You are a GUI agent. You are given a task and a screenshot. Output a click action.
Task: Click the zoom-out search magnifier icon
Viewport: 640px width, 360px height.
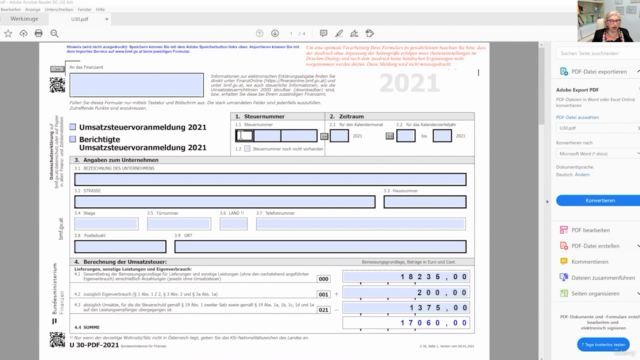pyautogui.click(x=54, y=33)
